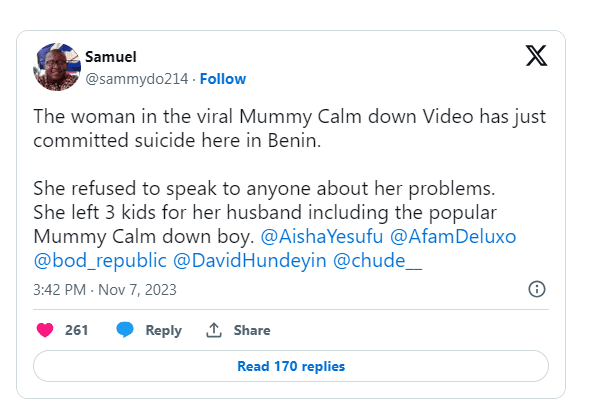The width and height of the screenshot is (604, 406).
Task: Click the share arrow icon
Action: pyautogui.click(x=213, y=330)
